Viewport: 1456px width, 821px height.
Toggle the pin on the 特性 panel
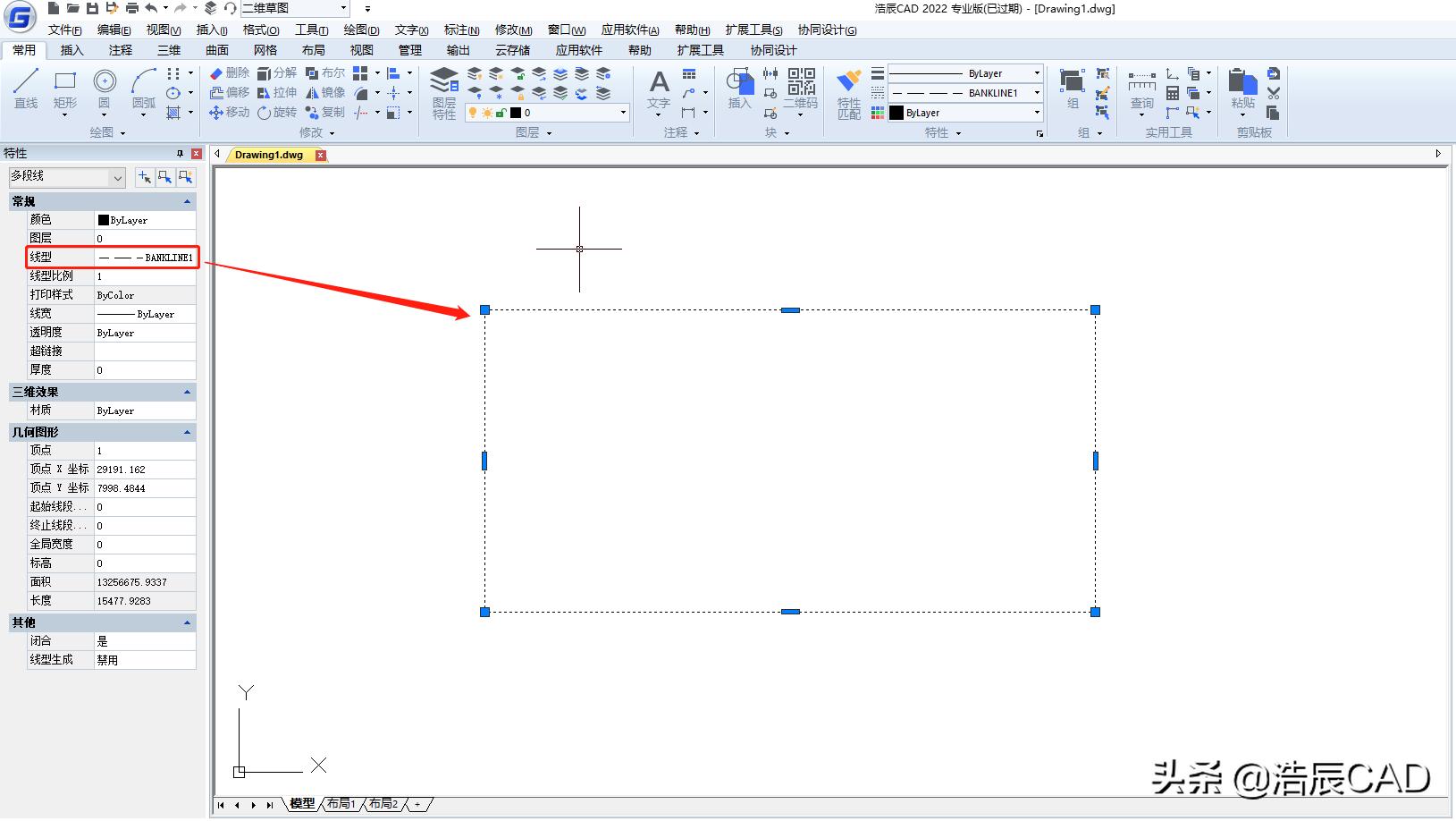pyautogui.click(x=180, y=154)
